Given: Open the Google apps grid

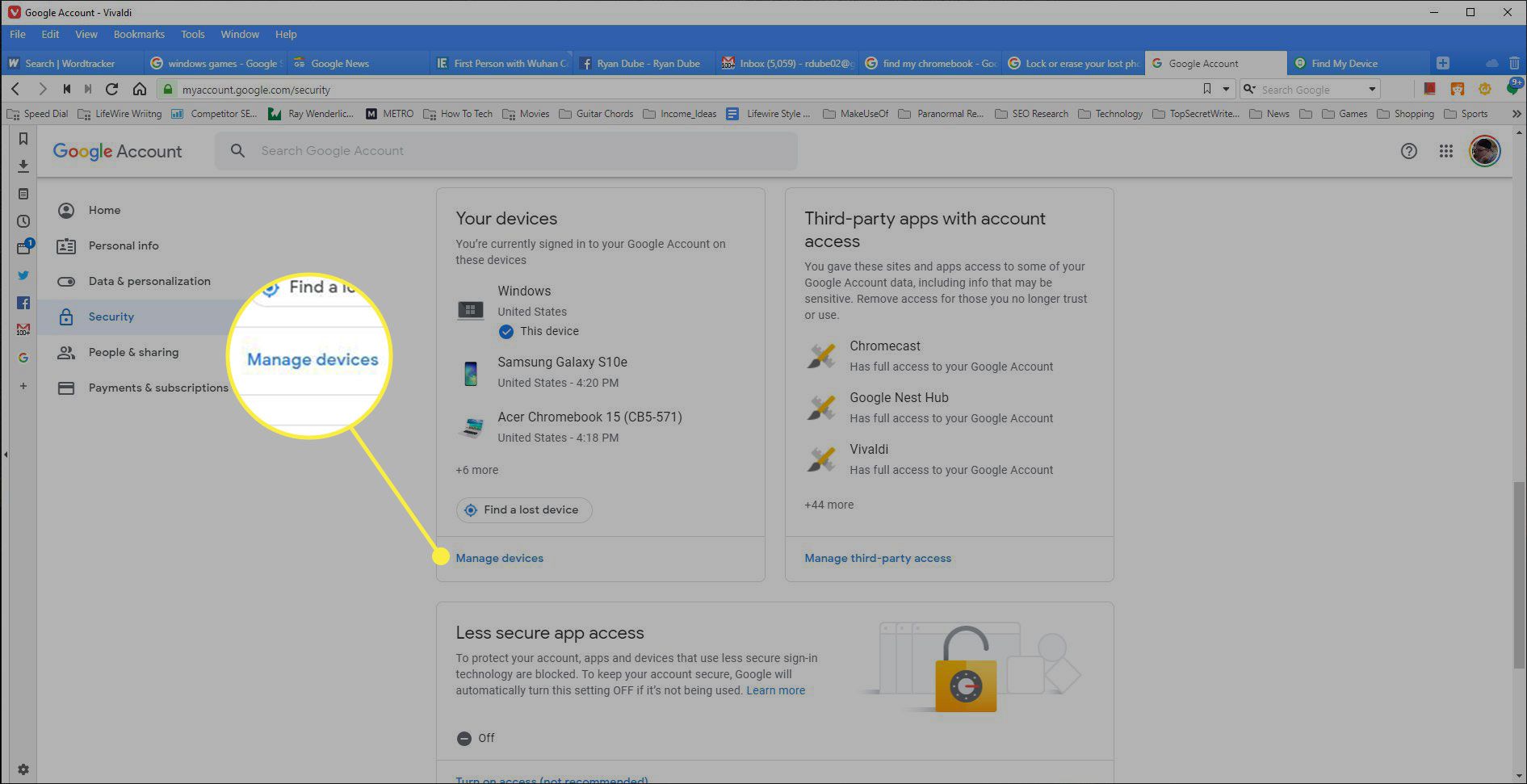Looking at the screenshot, I should pos(1446,151).
